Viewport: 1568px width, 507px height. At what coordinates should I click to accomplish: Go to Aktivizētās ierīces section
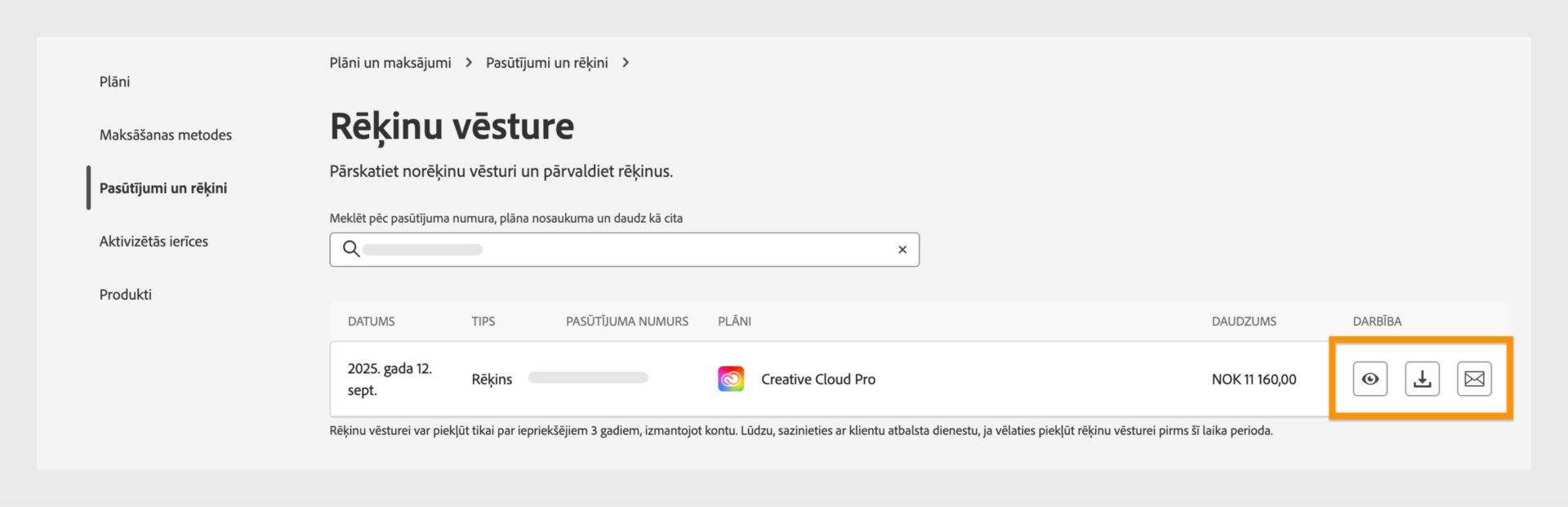coord(154,242)
